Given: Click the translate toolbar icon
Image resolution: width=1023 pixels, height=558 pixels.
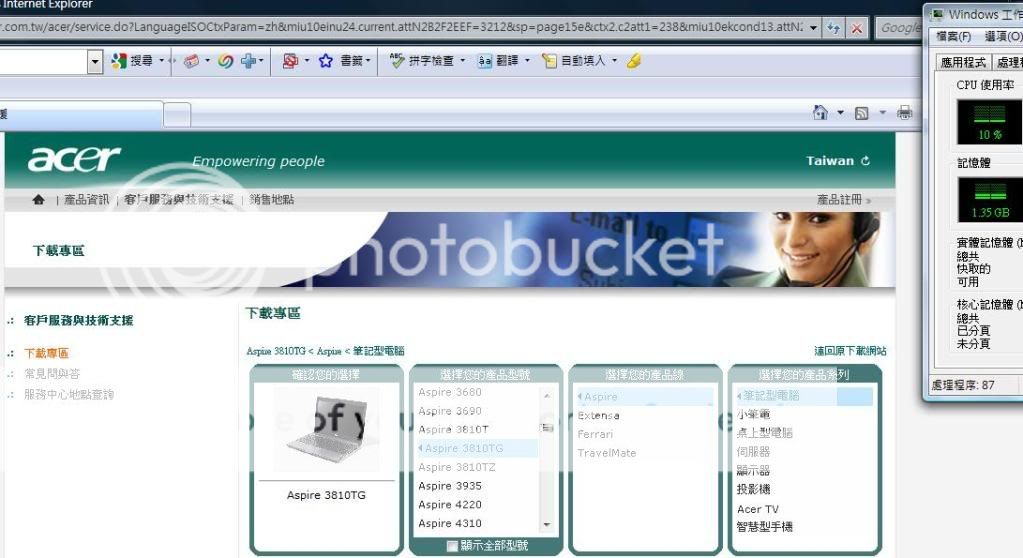Looking at the screenshot, I should coord(485,61).
